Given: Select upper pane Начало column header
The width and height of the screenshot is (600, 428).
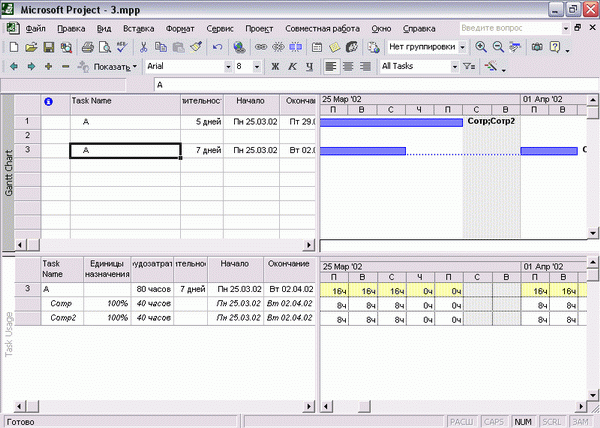Looking at the screenshot, I should pos(251,105).
